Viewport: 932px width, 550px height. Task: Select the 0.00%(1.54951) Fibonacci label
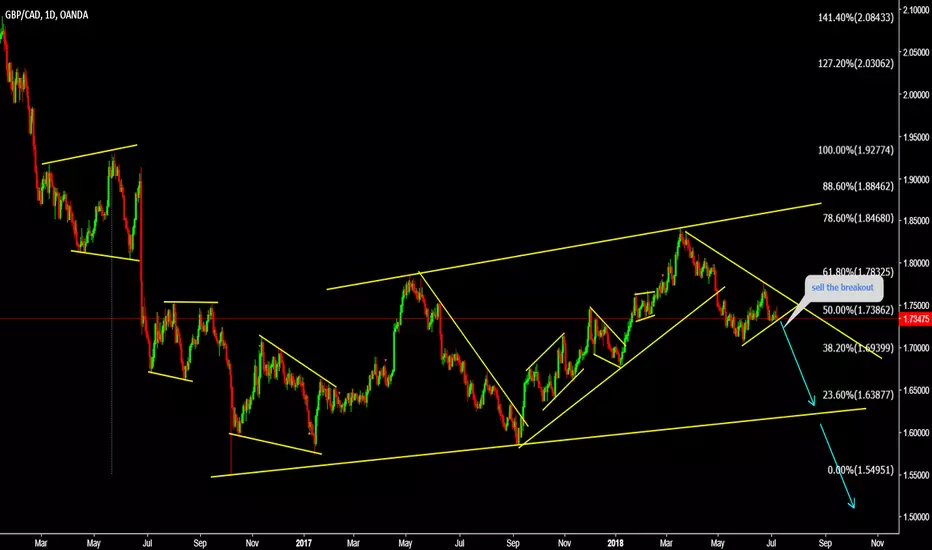[x=860, y=470]
